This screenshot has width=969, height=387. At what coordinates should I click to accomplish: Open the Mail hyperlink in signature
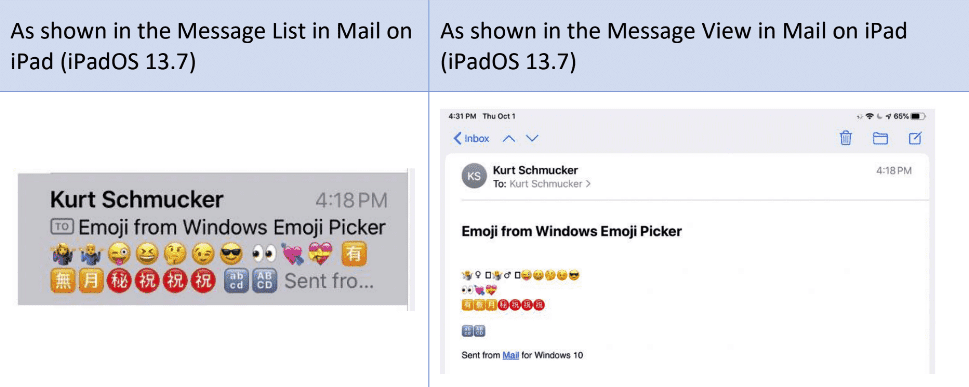[510, 355]
